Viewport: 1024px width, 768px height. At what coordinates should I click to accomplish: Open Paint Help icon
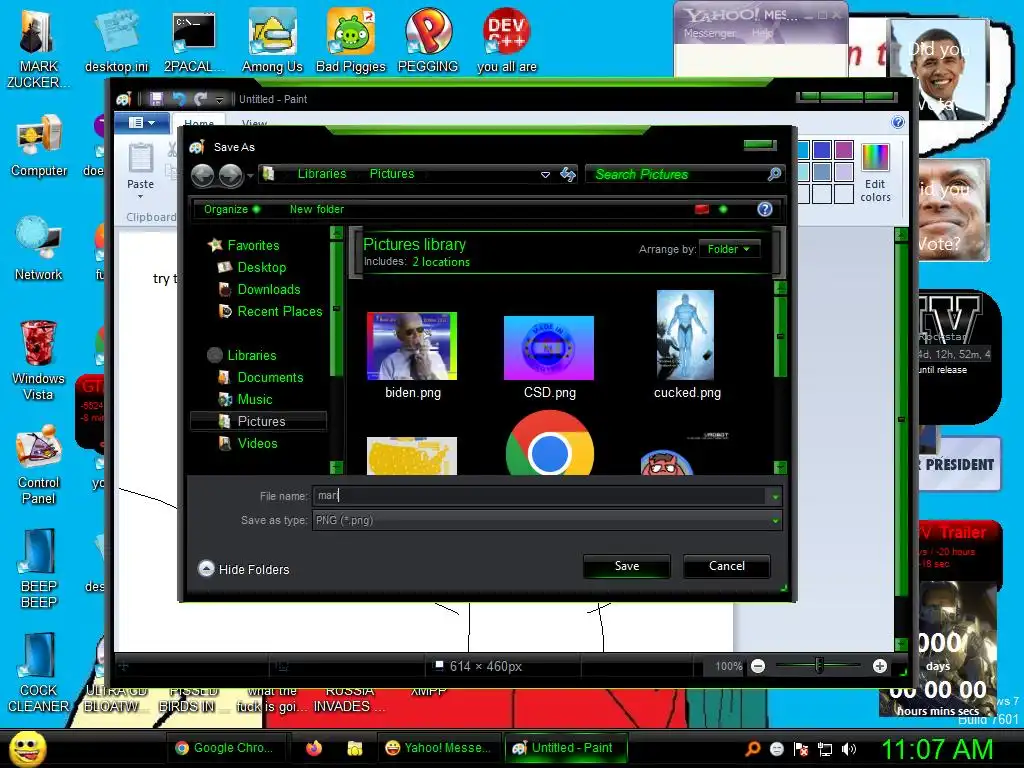[x=898, y=122]
